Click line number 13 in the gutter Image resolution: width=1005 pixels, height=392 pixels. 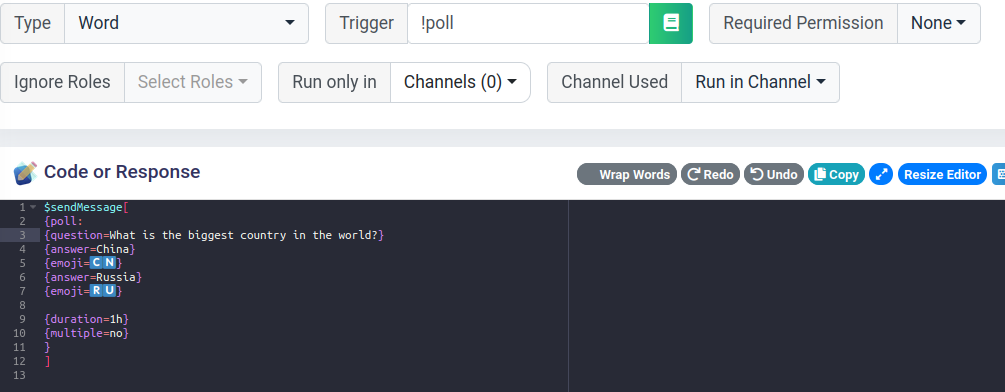(19, 375)
